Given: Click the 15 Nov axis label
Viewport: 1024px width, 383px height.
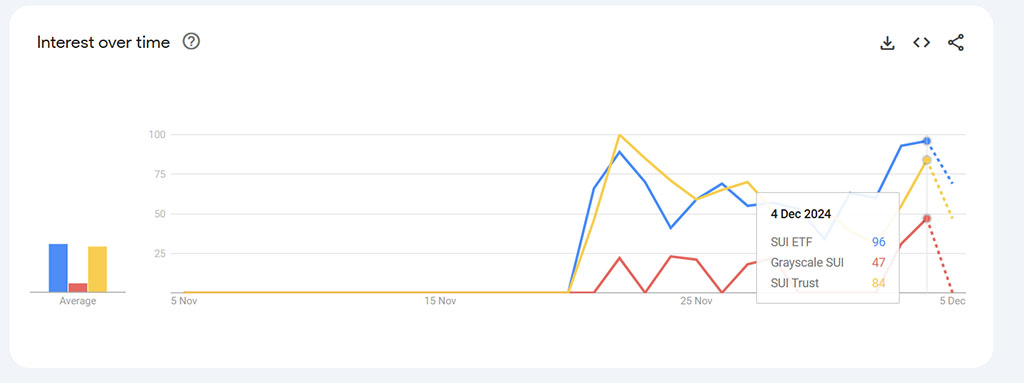Looking at the screenshot, I should pyautogui.click(x=440, y=301).
